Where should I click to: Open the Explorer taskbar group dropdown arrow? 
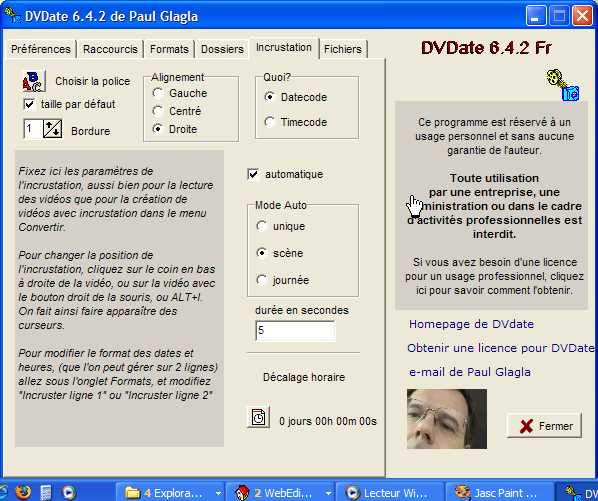(218, 493)
